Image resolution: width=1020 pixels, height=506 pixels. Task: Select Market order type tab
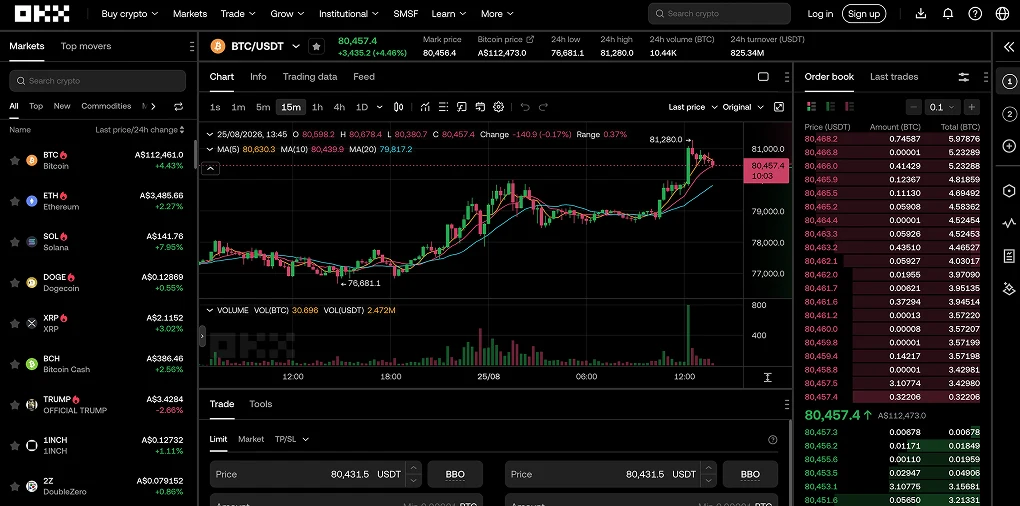pos(251,439)
